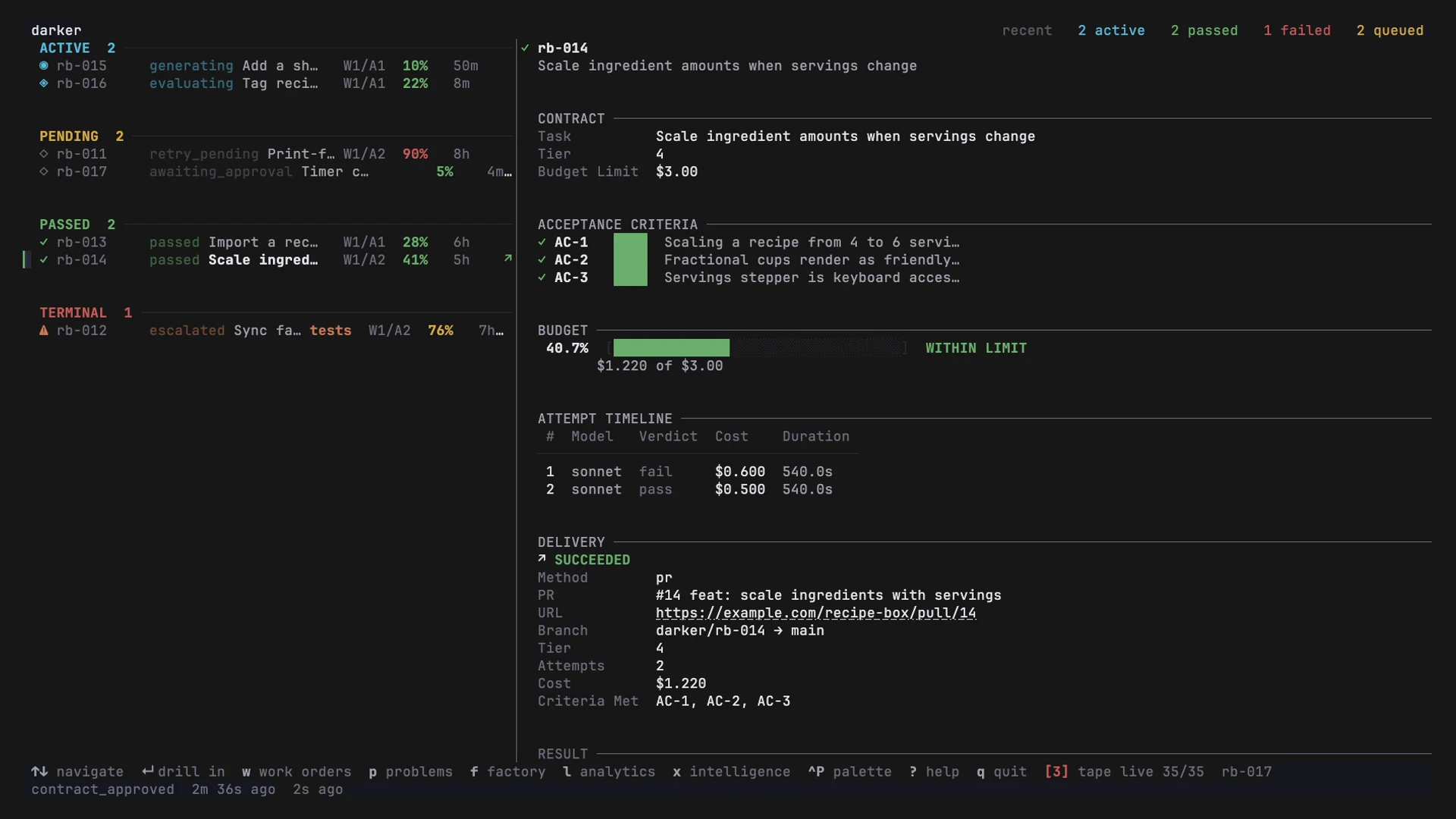Select the '2 active' filter in header
This screenshot has height=819, width=1456.
[1111, 30]
